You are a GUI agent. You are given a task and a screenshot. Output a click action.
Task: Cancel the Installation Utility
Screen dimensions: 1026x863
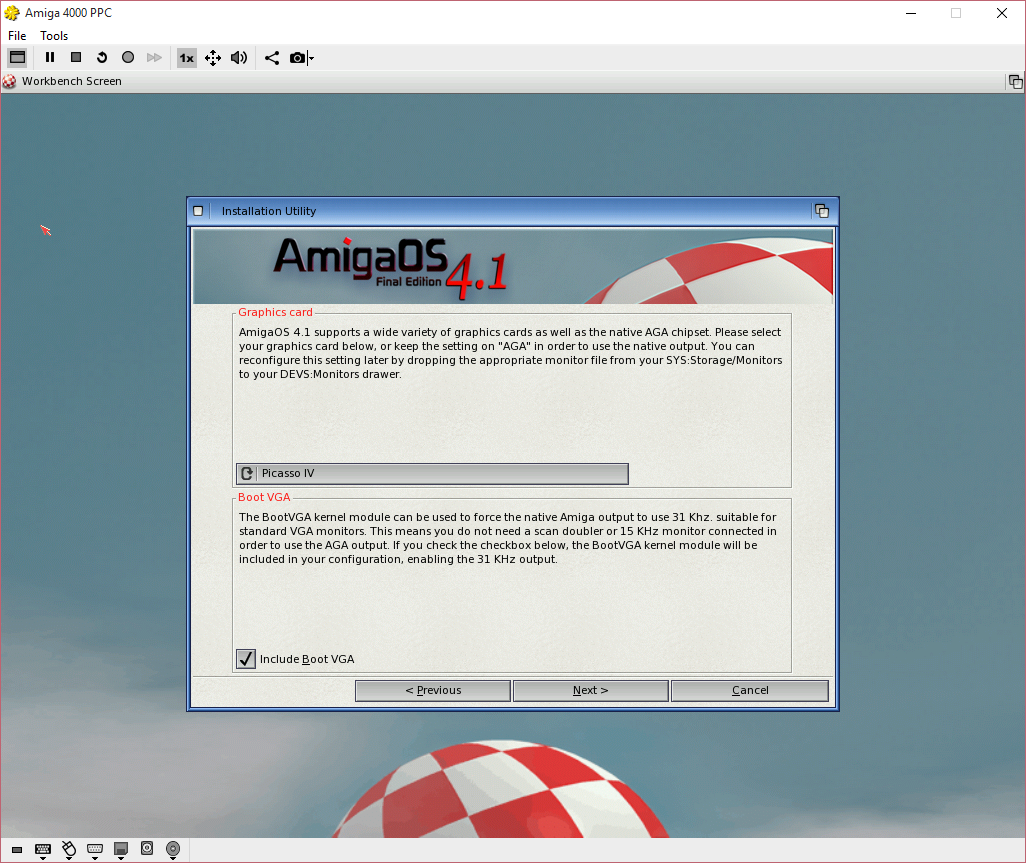coord(750,690)
